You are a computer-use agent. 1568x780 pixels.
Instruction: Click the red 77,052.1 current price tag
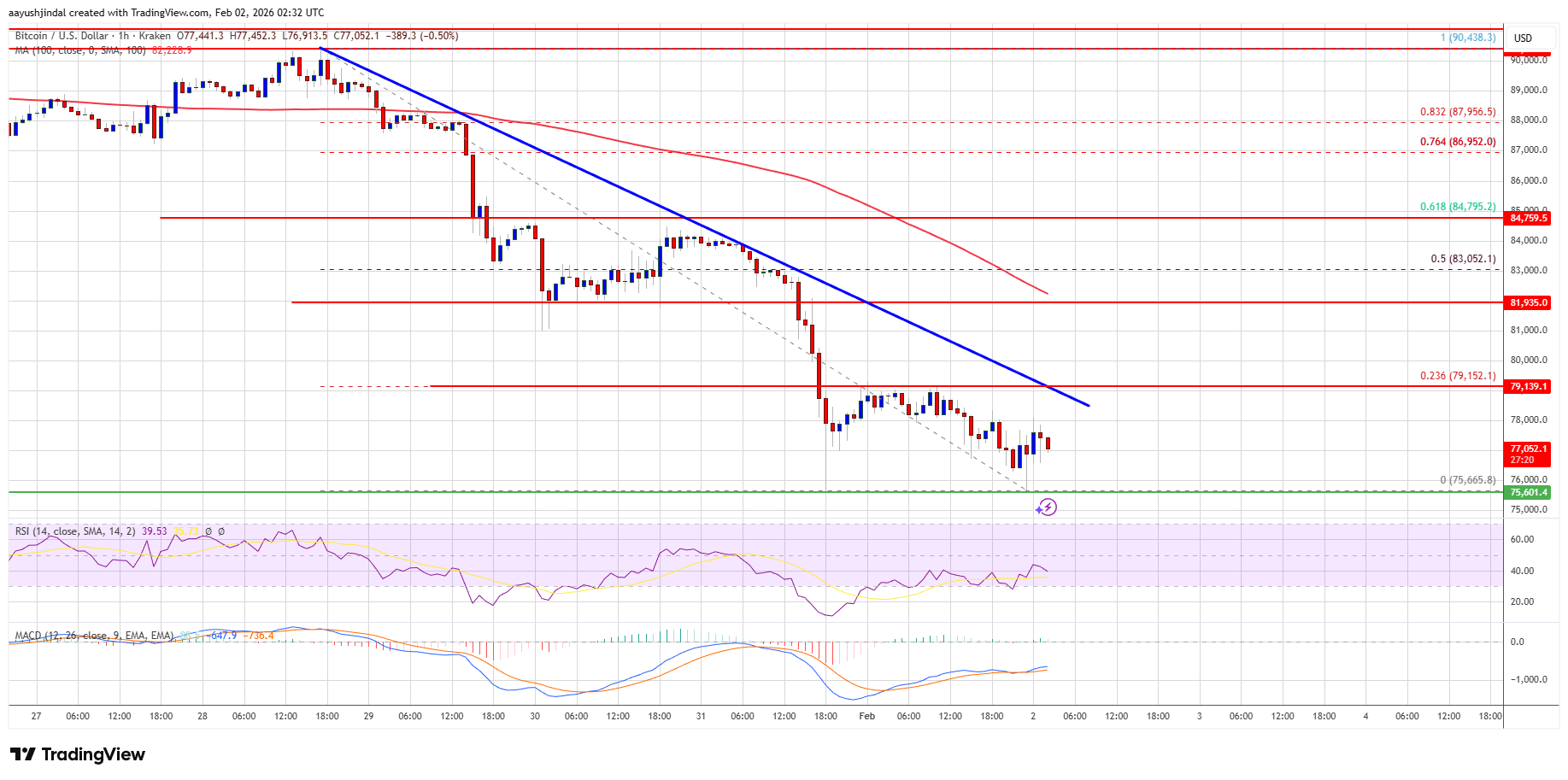pyautogui.click(x=1528, y=449)
